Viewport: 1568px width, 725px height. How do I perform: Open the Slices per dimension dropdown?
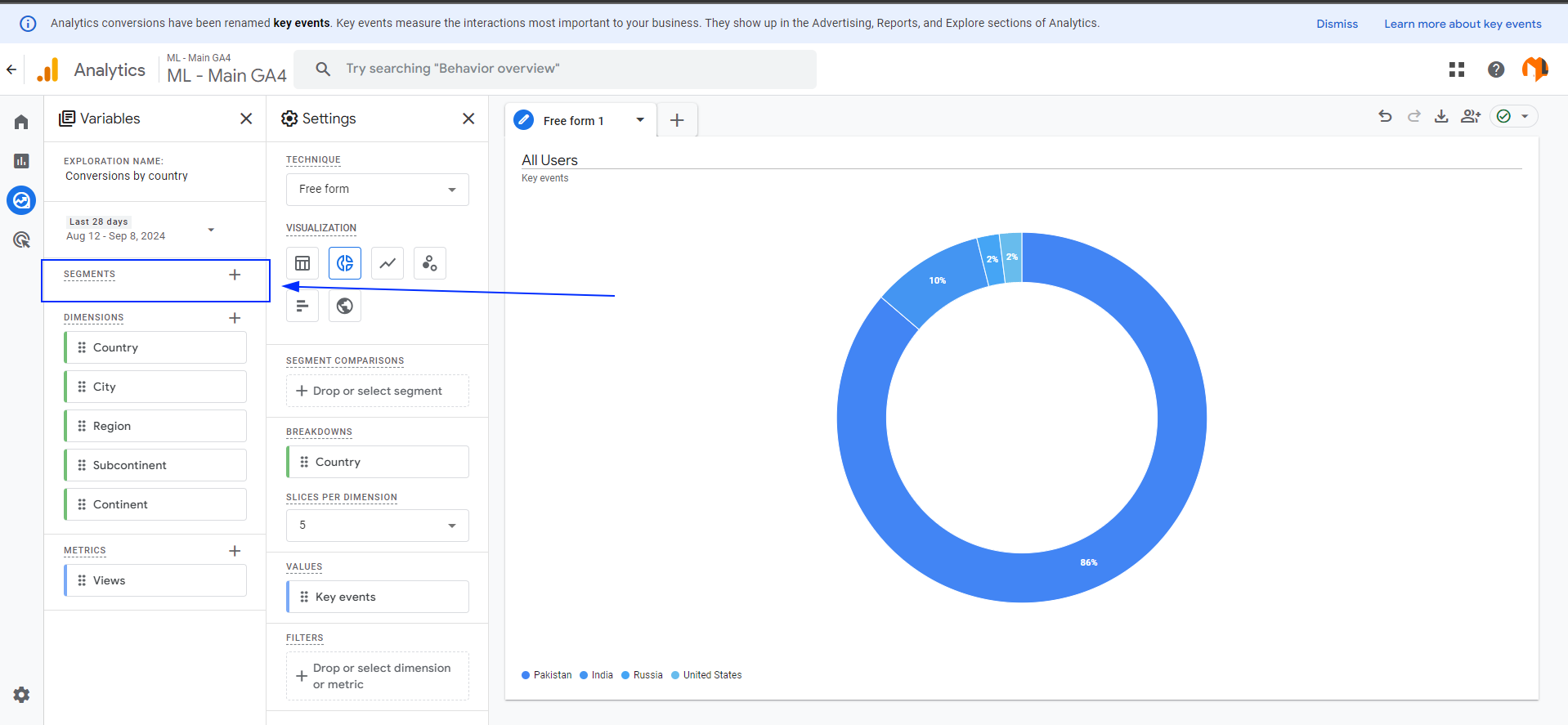pos(378,526)
